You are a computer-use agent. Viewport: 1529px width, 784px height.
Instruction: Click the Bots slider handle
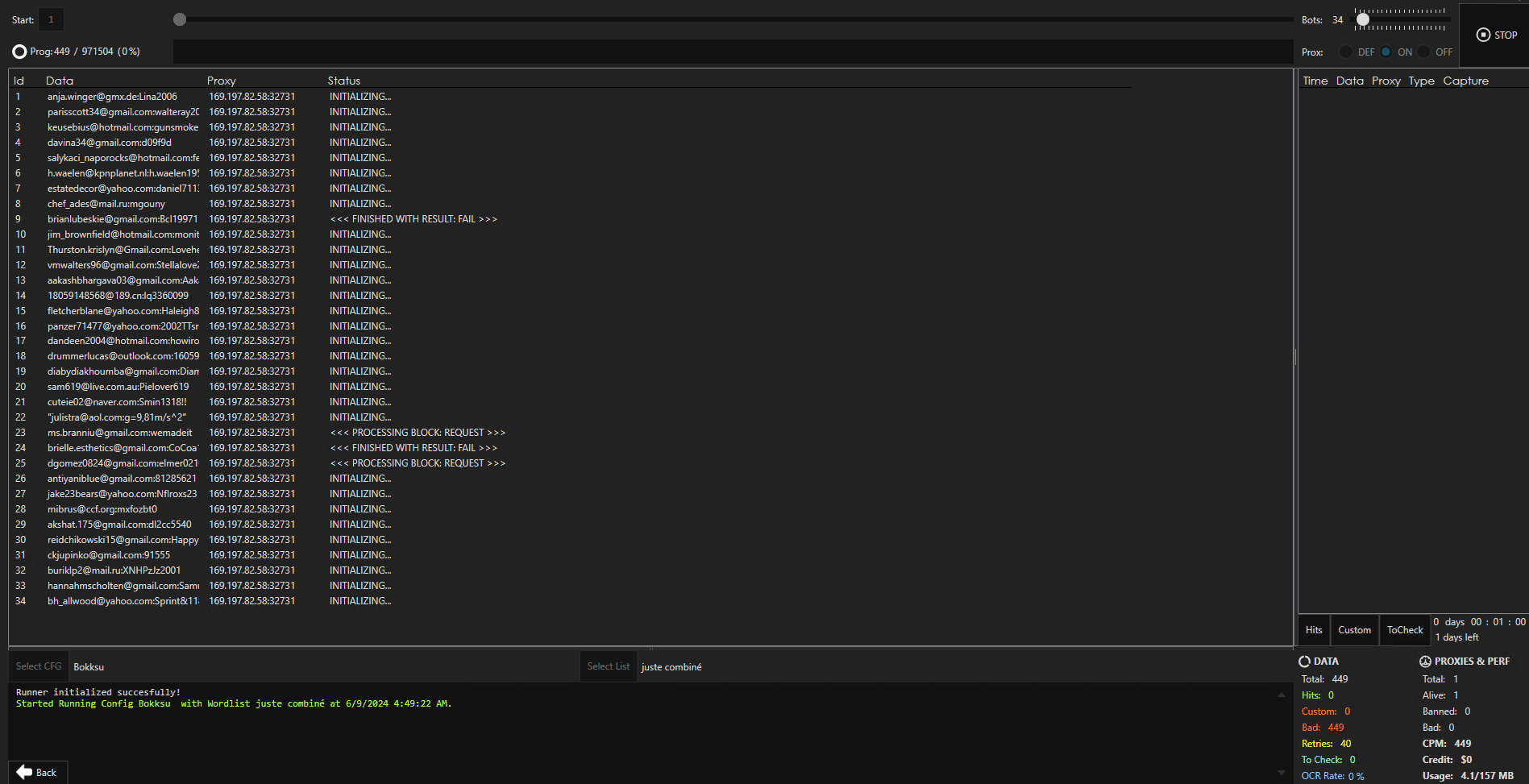tap(1362, 20)
